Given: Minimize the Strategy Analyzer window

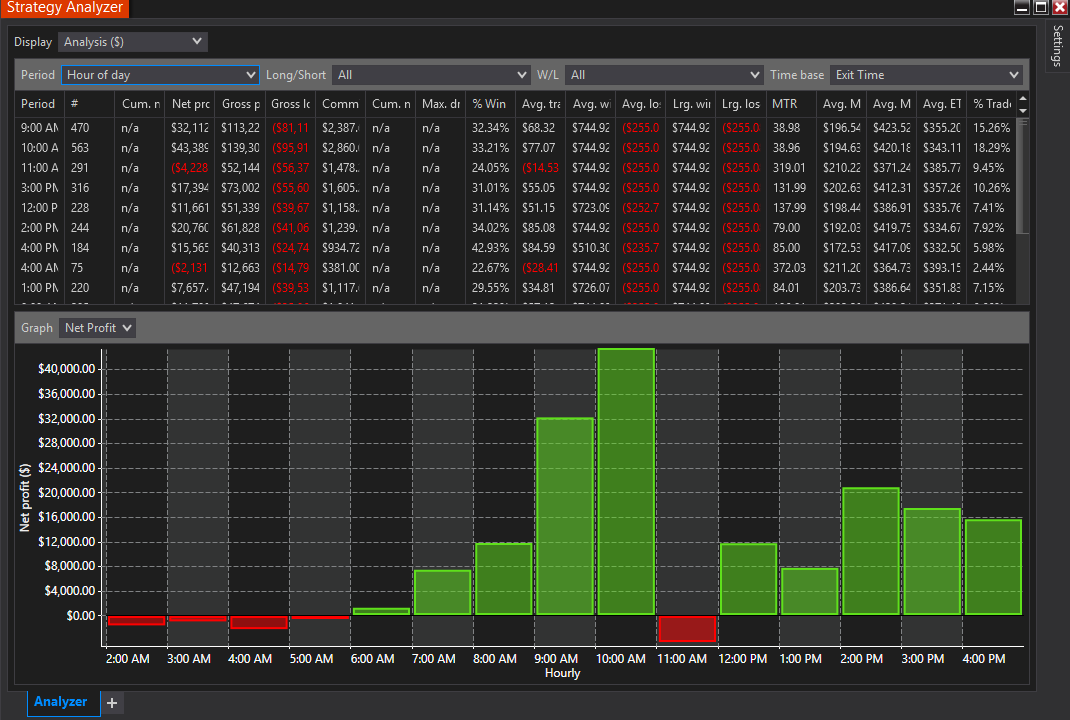Looking at the screenshot, I should (x=1022, y=8).
